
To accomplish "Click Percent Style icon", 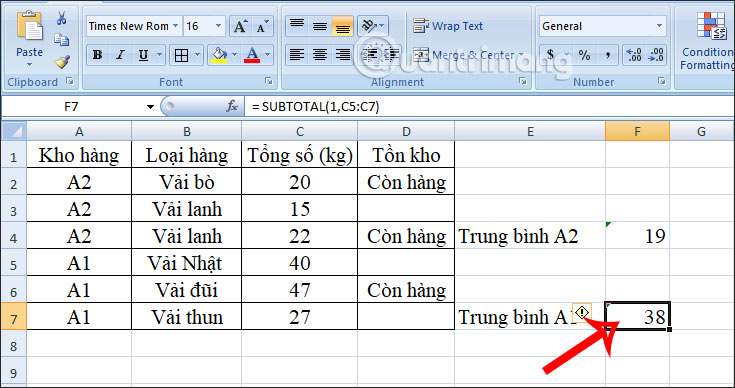I will [x=584, y=55].
